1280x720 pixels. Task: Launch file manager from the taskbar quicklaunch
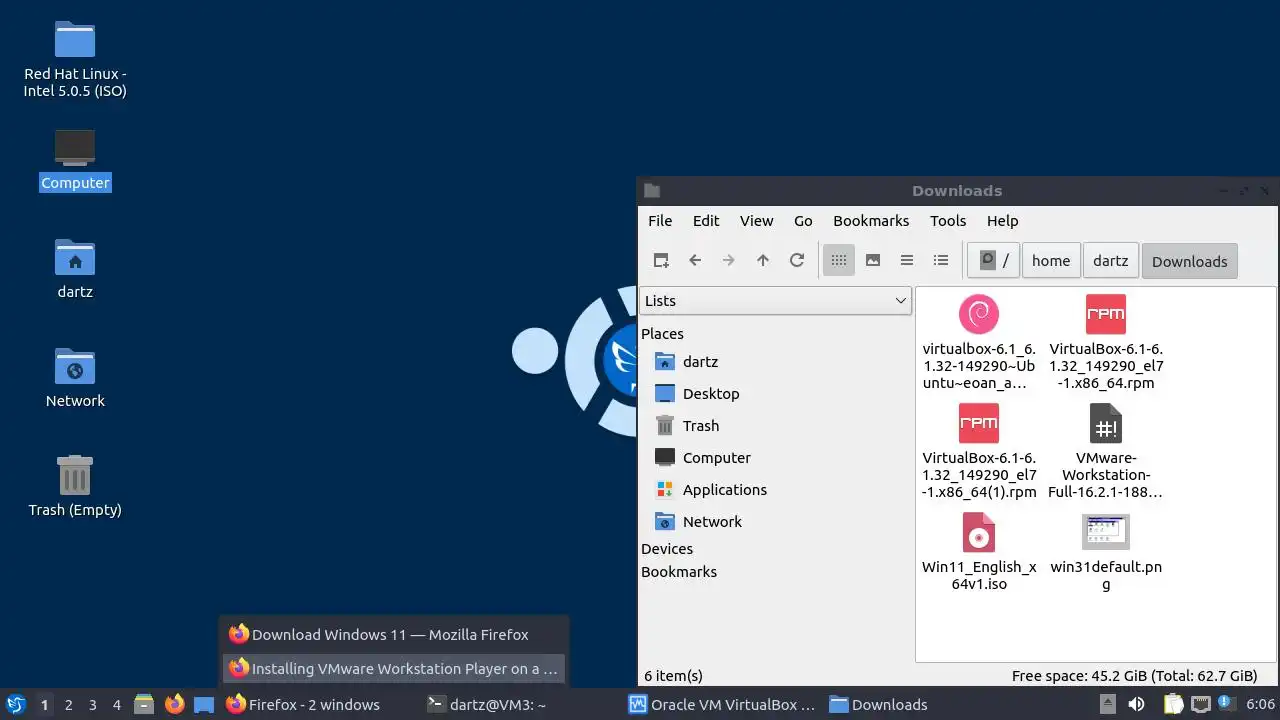pos(144,704)
